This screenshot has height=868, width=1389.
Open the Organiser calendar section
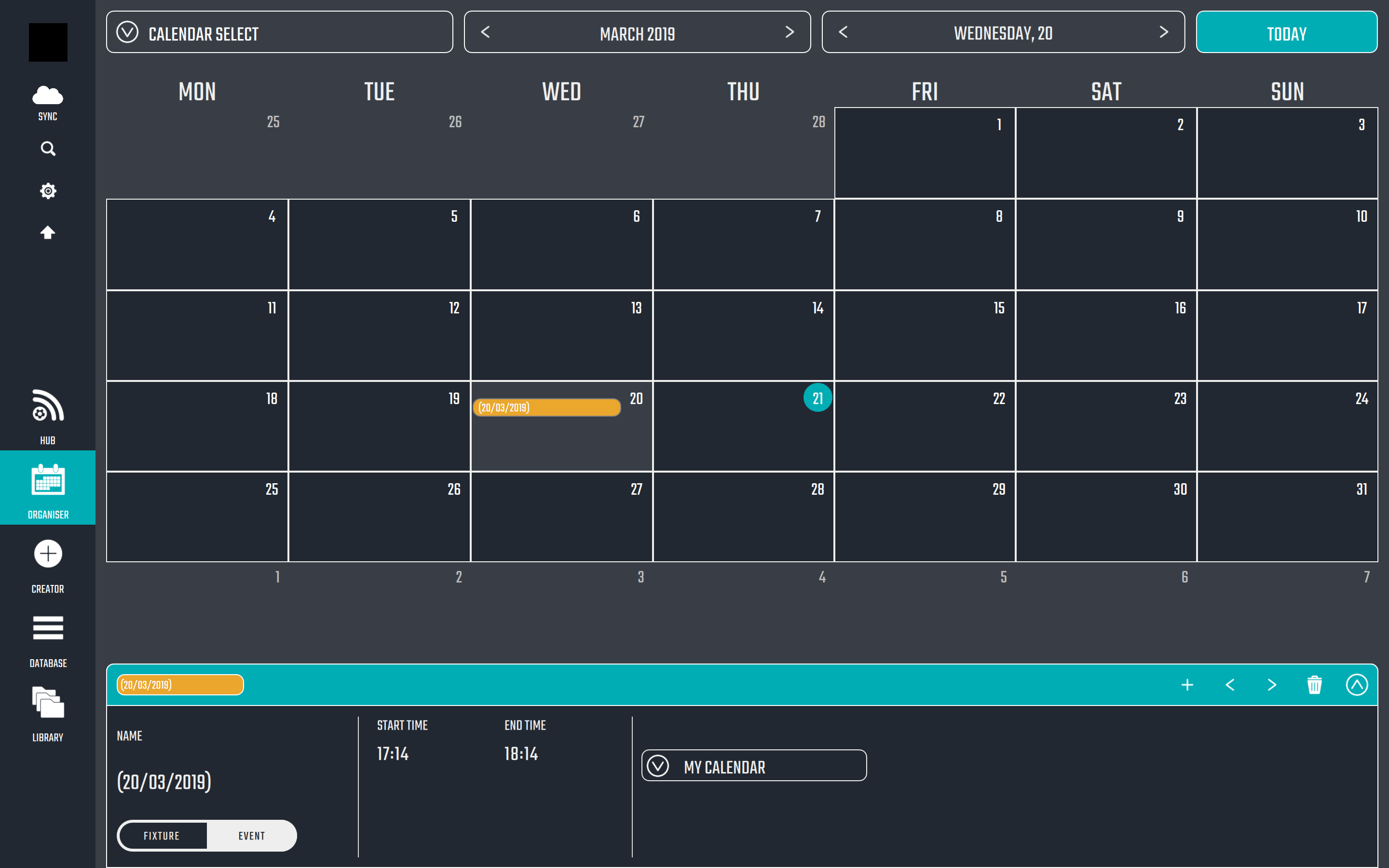tap(48, 488)
